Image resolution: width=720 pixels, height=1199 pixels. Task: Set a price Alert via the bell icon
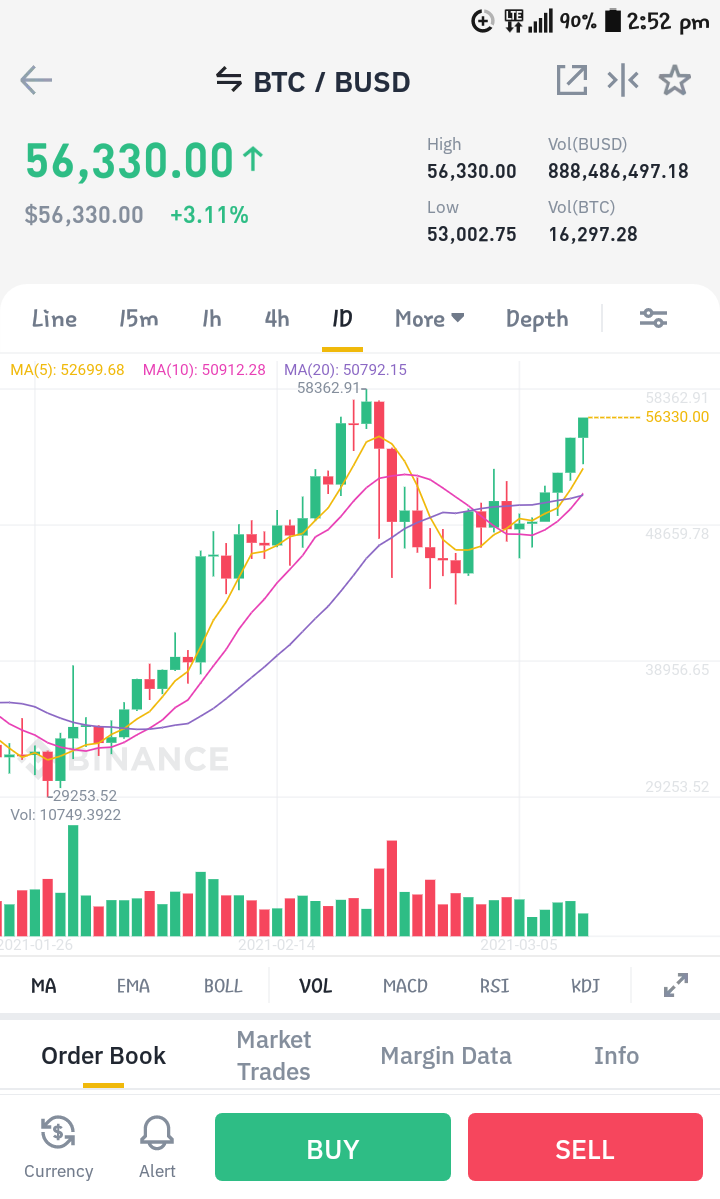157,1132
